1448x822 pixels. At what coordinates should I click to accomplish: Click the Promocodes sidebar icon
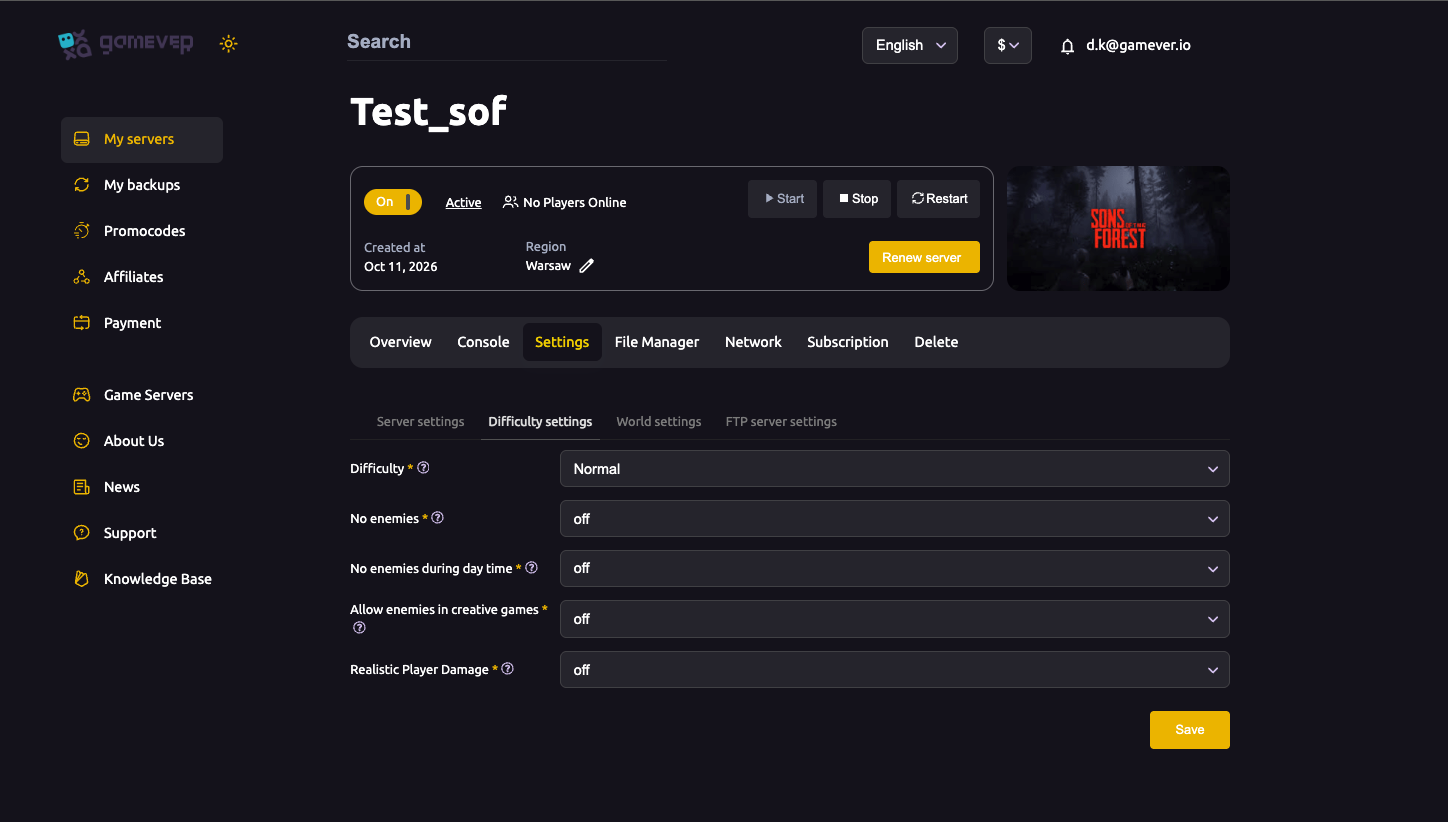(82, 231)
